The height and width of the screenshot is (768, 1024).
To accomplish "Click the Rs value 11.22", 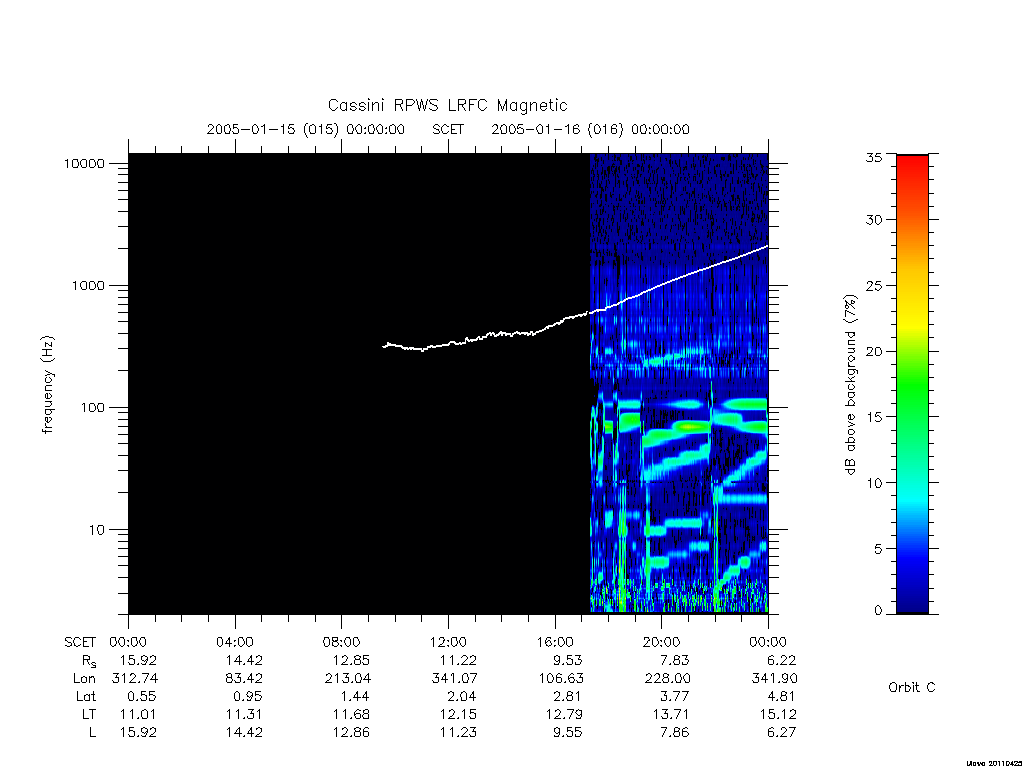I will click(x=458, y=660).
